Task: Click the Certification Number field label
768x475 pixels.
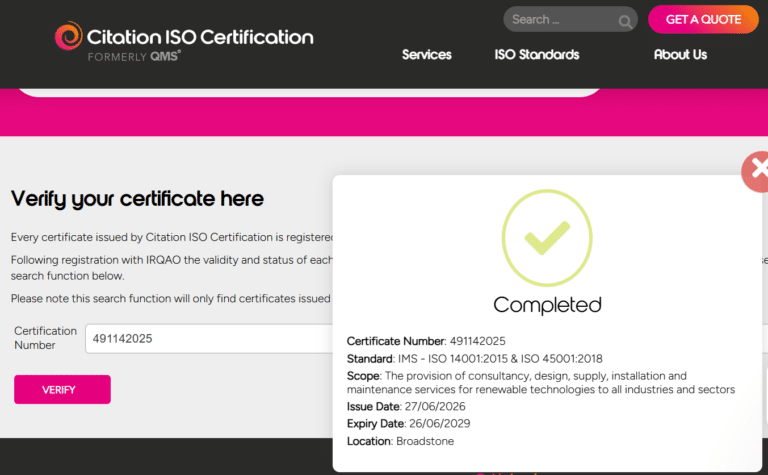Action: pos(45,338)
